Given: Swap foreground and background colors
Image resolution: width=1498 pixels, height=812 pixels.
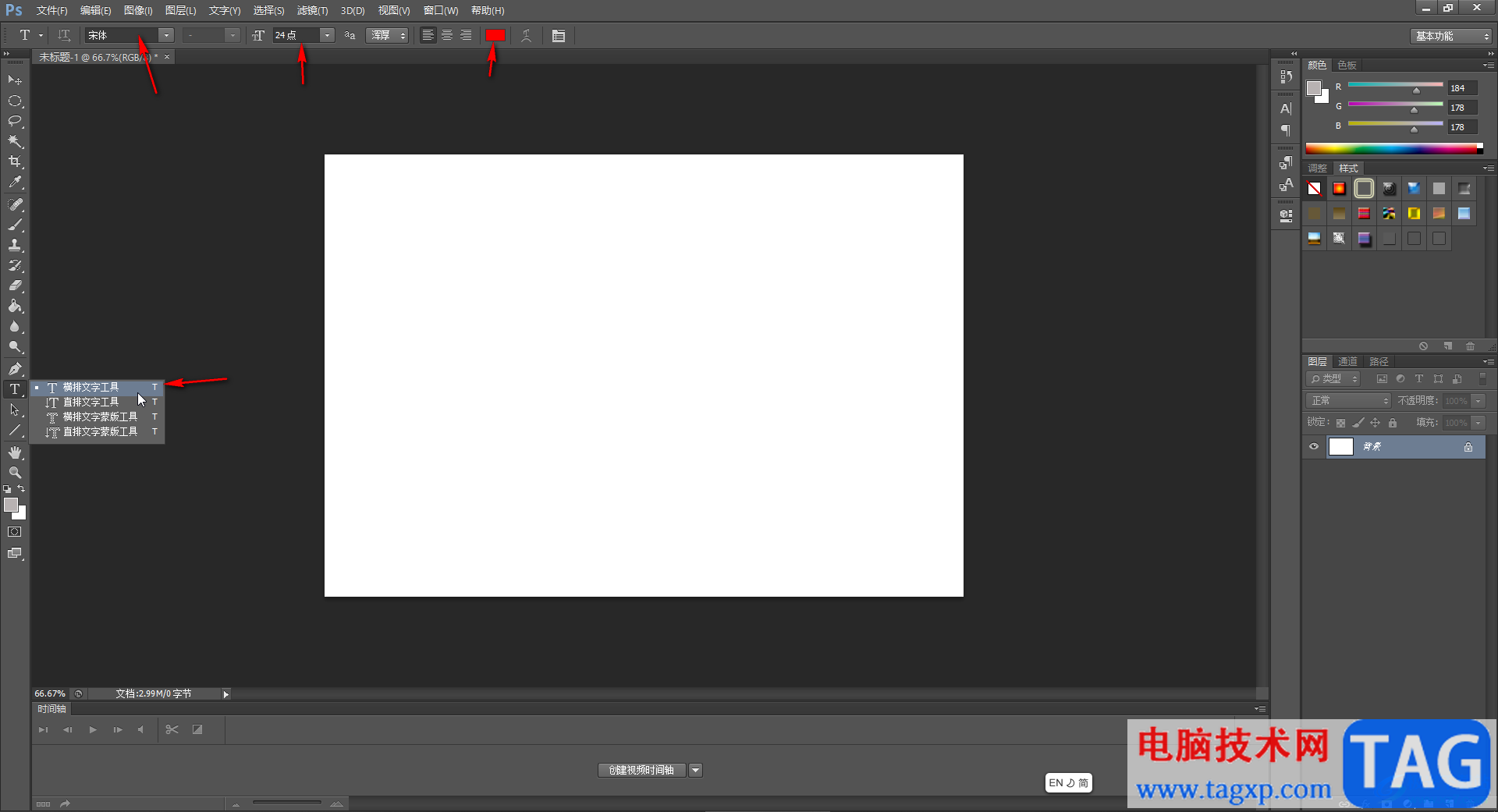Looking at the screenshot, I should 21,488.
